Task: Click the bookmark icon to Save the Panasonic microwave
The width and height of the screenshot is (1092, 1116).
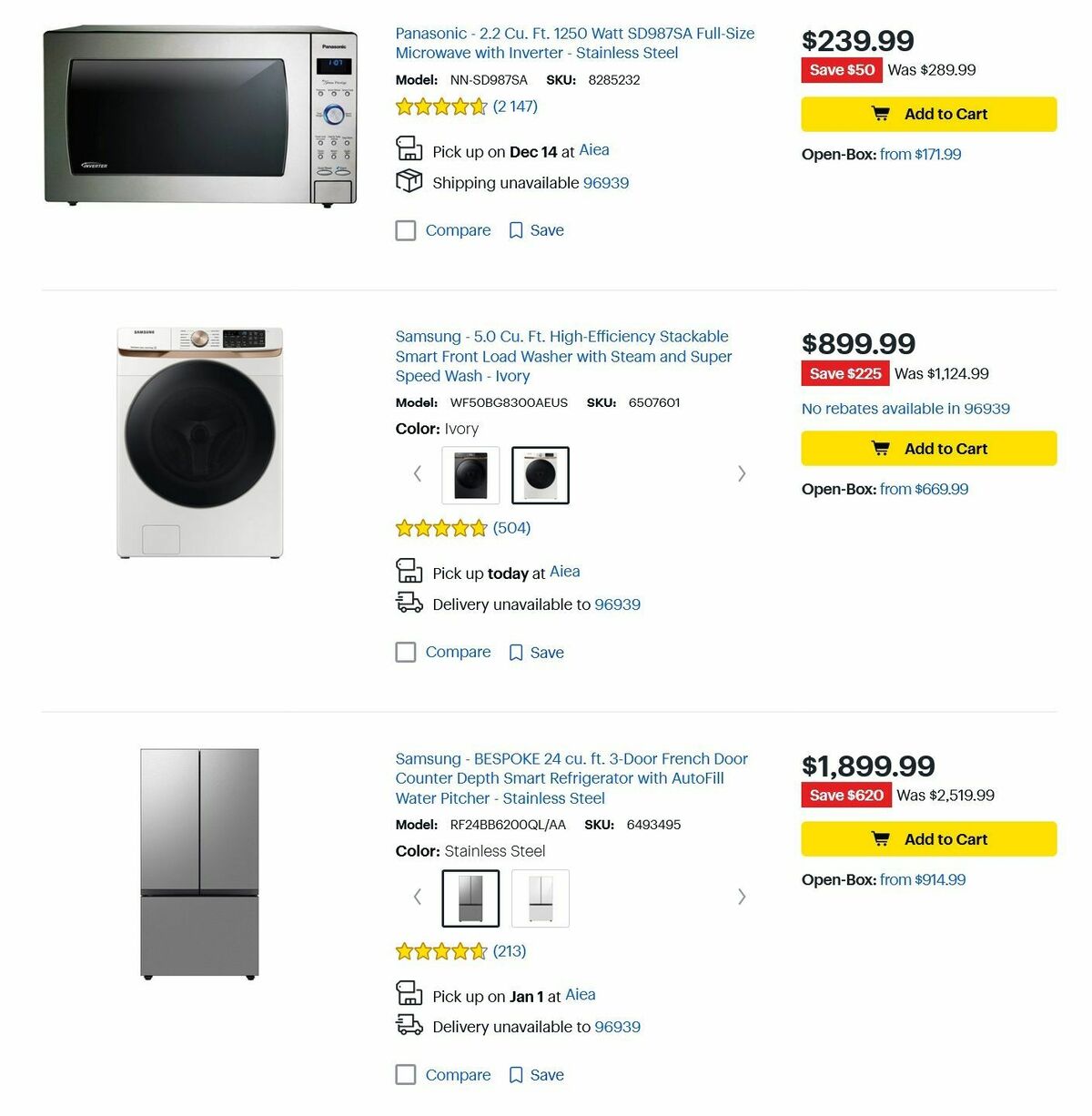Action: [516, 230]
